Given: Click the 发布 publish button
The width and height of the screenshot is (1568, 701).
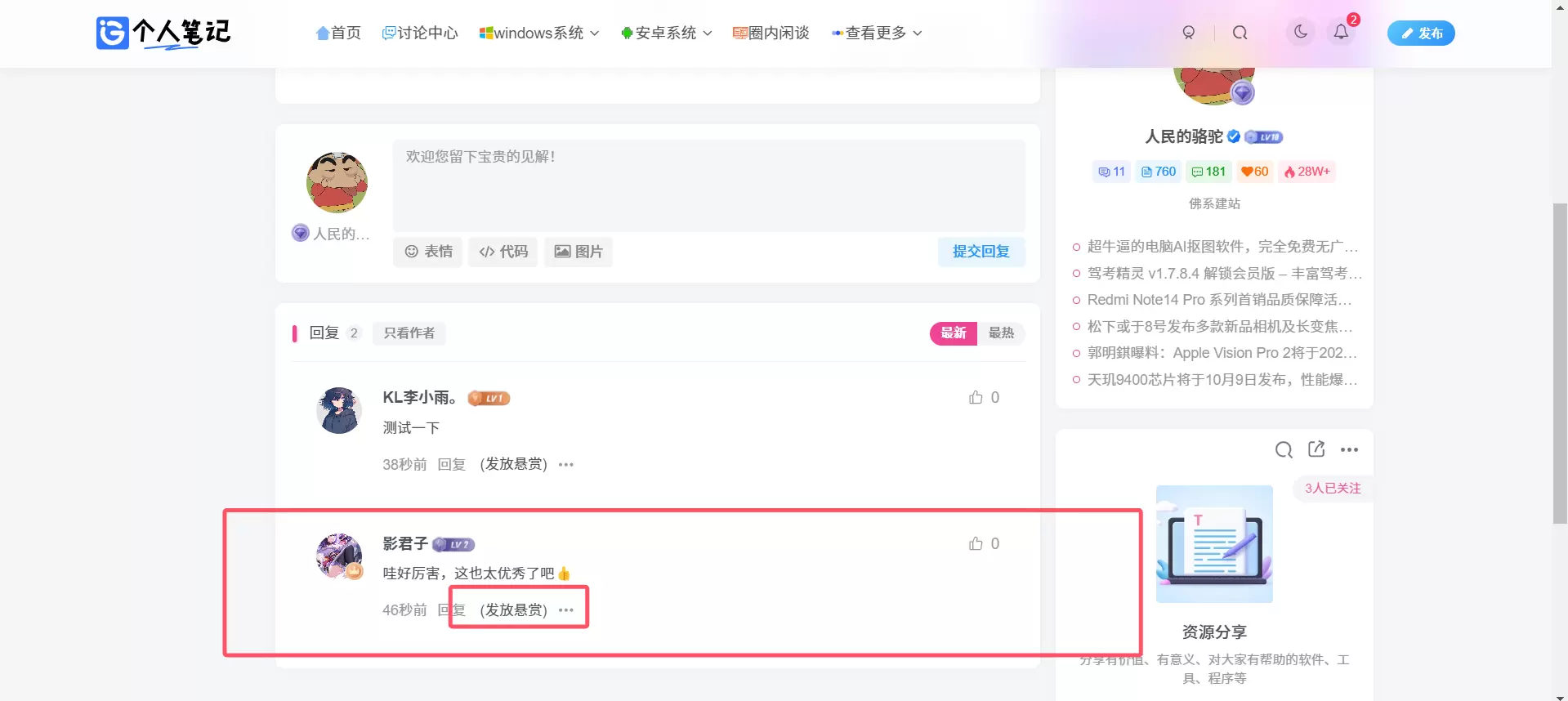Looking at the screenshot, I should [x=1421, y=33].
